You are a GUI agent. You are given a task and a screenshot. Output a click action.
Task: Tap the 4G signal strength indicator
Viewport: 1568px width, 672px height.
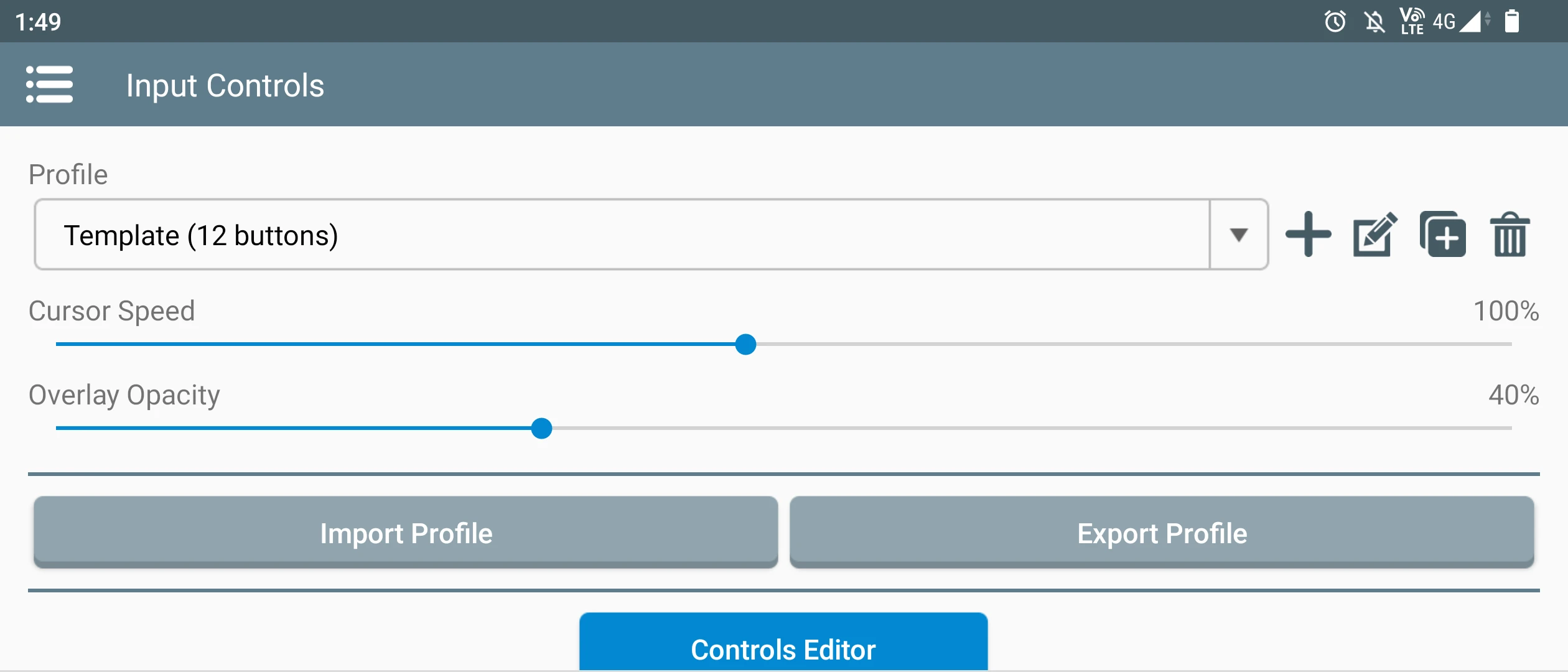[x=1461, y=22]
